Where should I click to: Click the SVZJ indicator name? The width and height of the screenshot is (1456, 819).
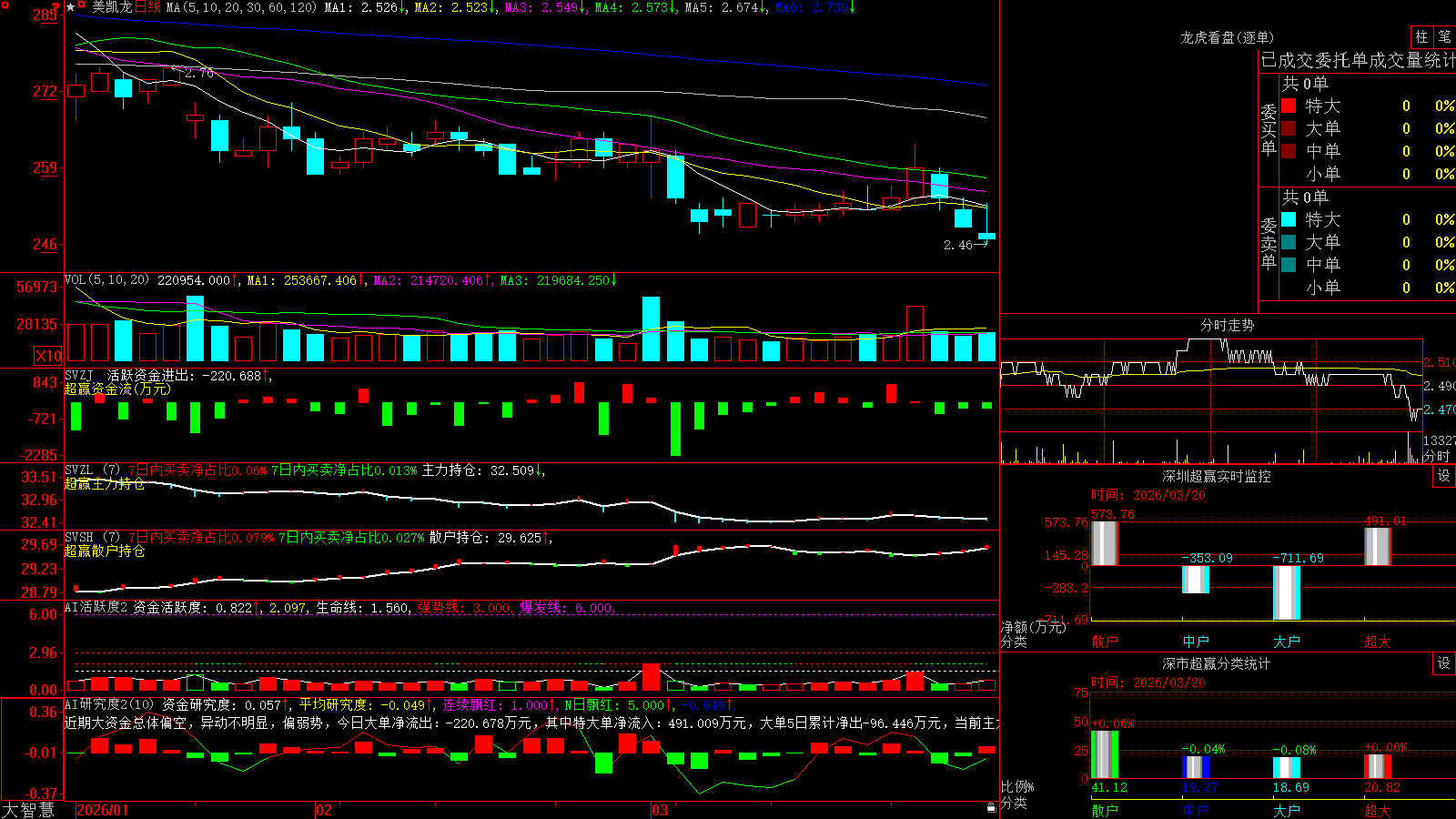point(78,375)
